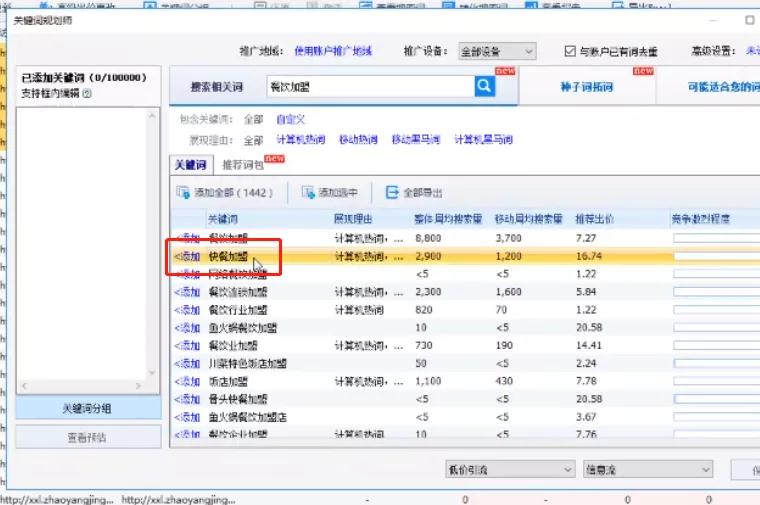Click search volume value 1,100
This screenshot has width=760, height=505.
click(x=428, y=381)
